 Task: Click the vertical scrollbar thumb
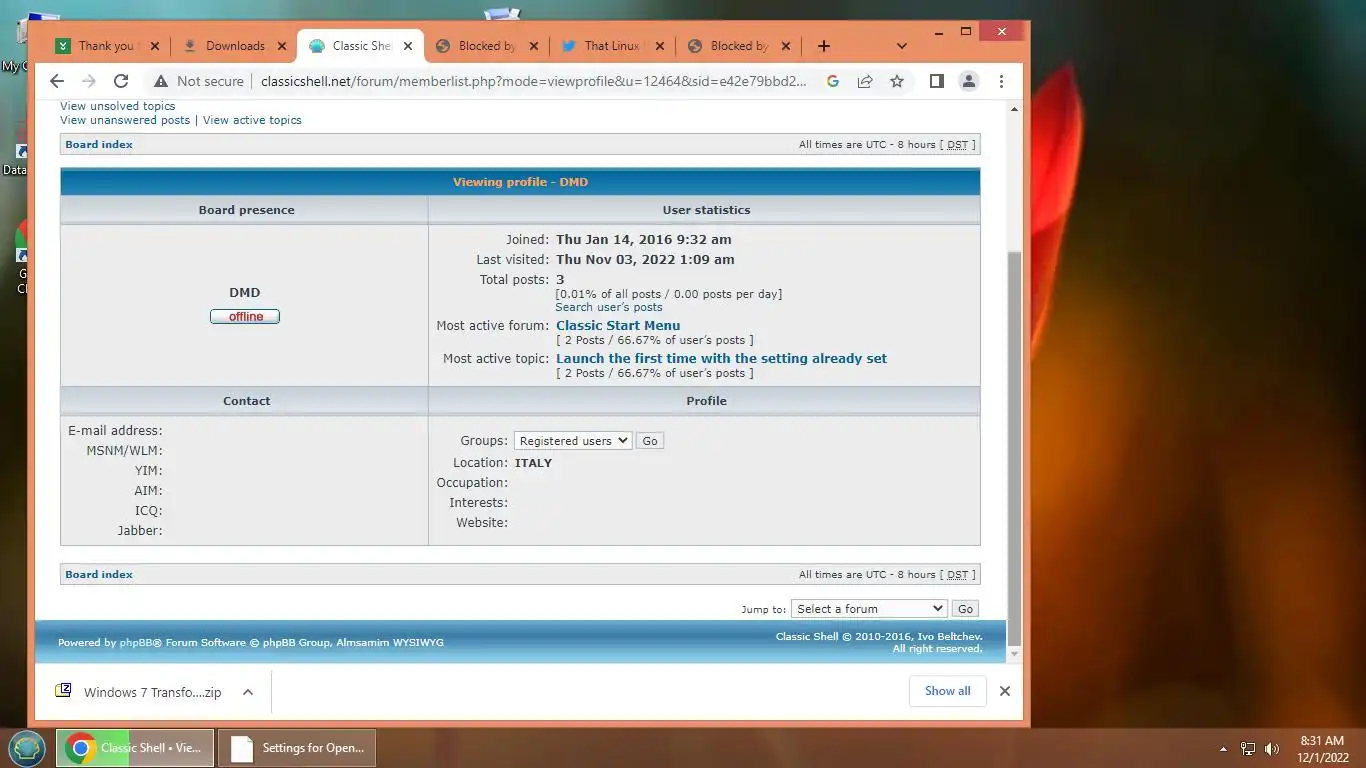(x=1014, y=448)
